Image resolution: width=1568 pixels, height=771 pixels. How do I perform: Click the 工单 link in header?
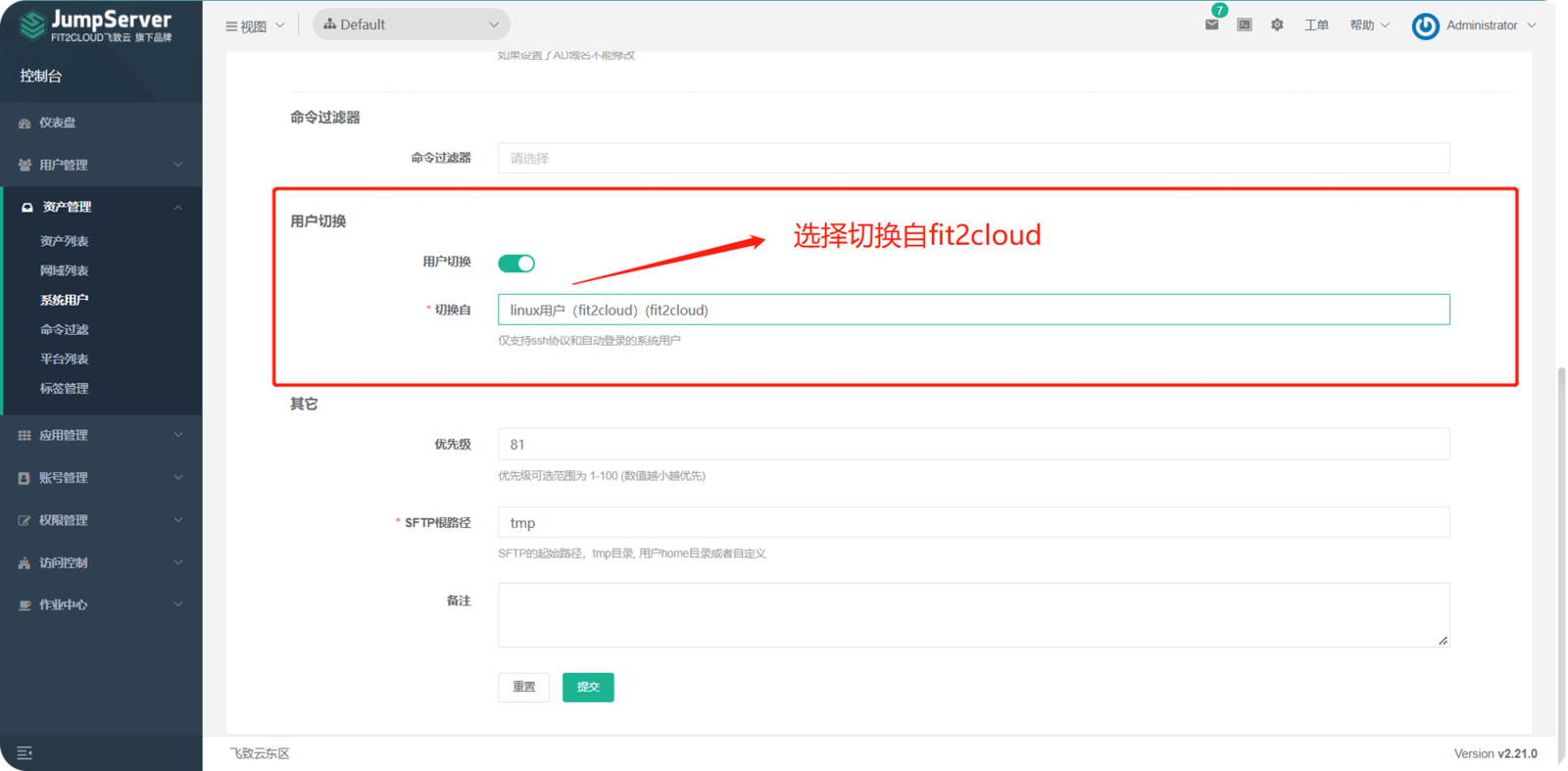tap(1316, 24)
